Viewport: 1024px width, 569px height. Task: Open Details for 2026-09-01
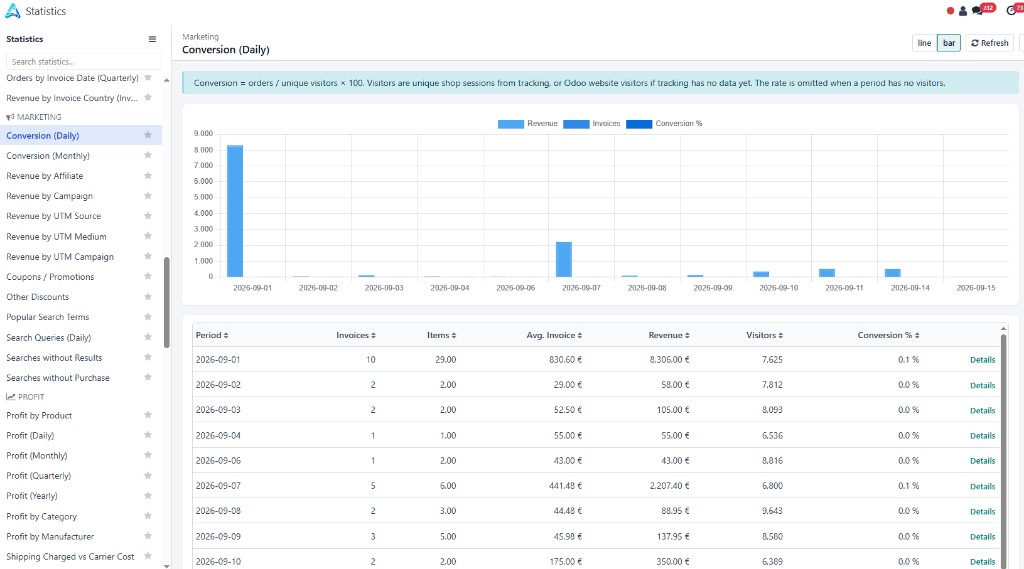pyautogui.click(x=982, y=360)
